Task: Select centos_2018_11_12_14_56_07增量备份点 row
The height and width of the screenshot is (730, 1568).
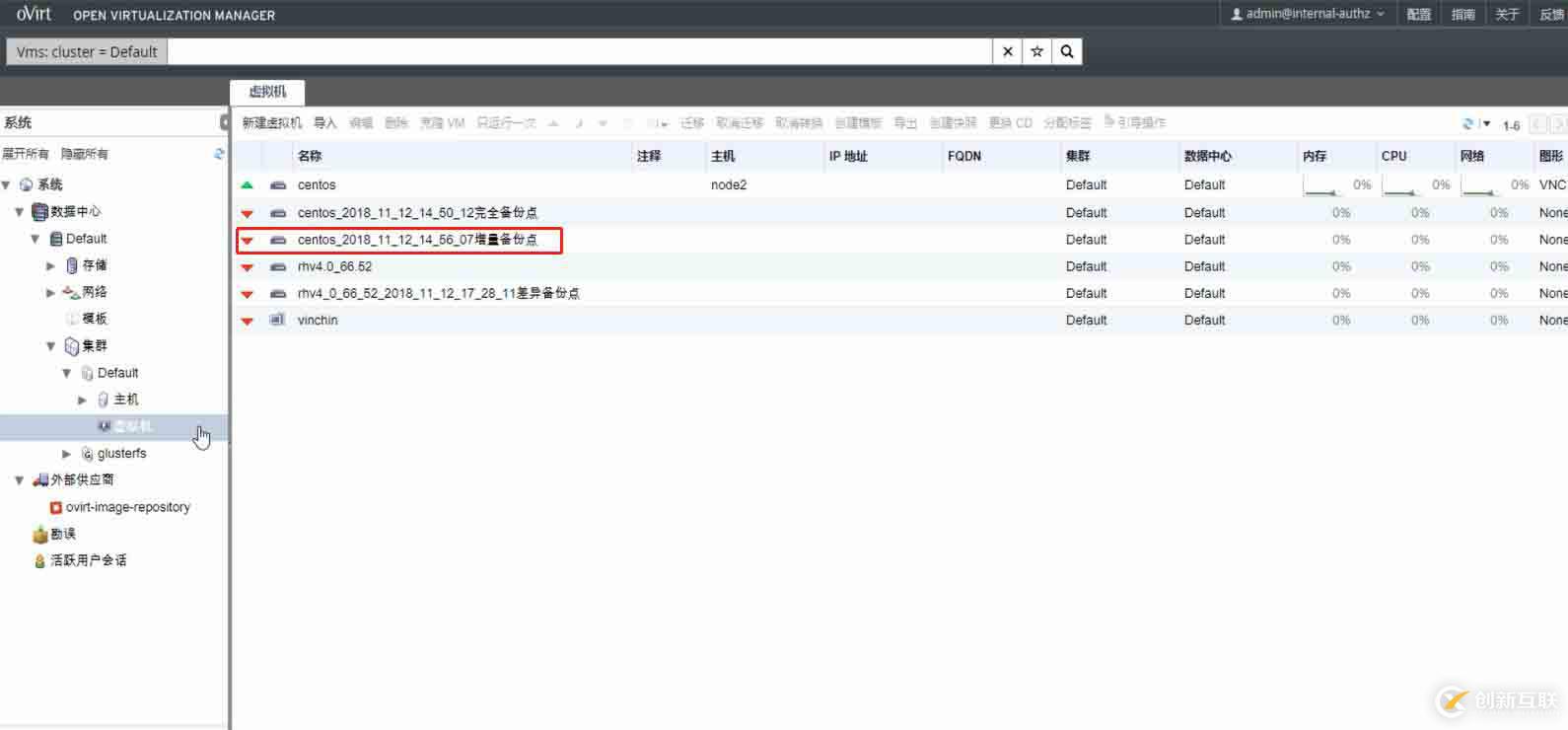Action: tap(417, 240)
